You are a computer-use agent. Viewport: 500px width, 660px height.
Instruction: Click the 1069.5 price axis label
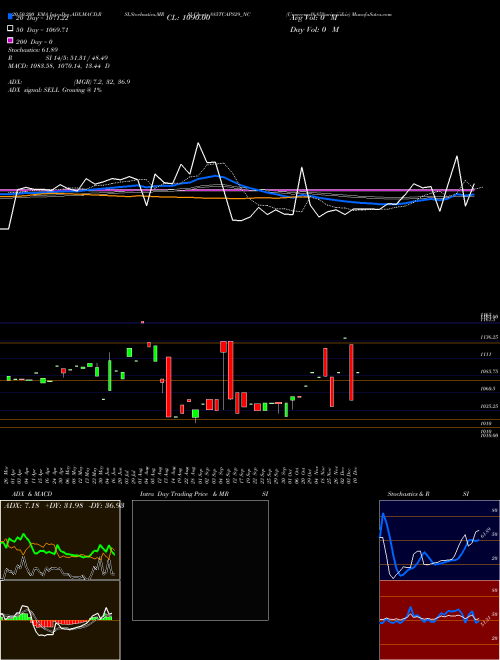(x=488, y=389)
